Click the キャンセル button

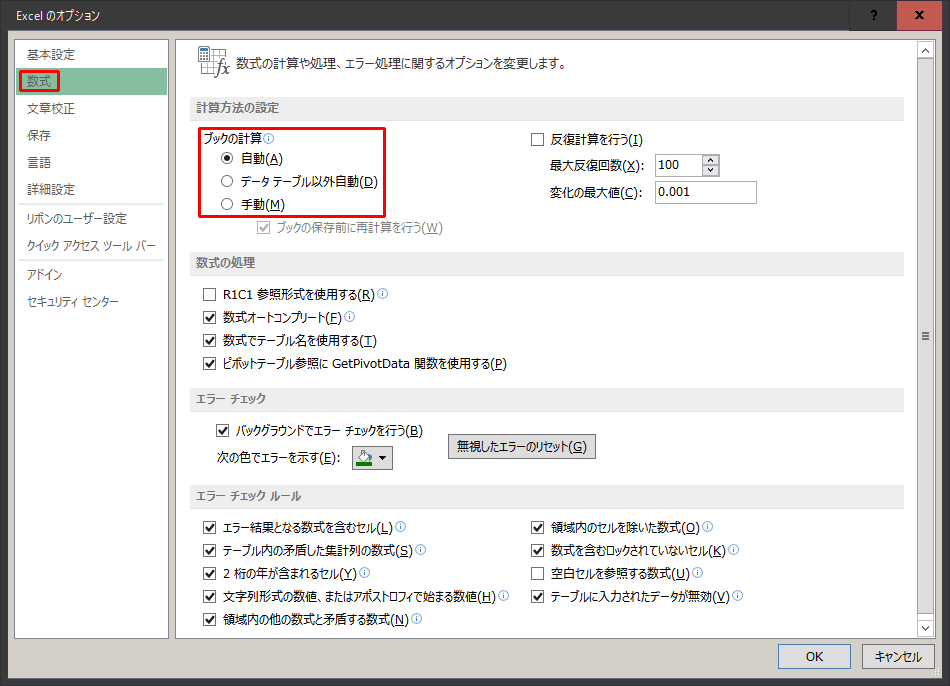pyautogui.click(x=898, y=656)
